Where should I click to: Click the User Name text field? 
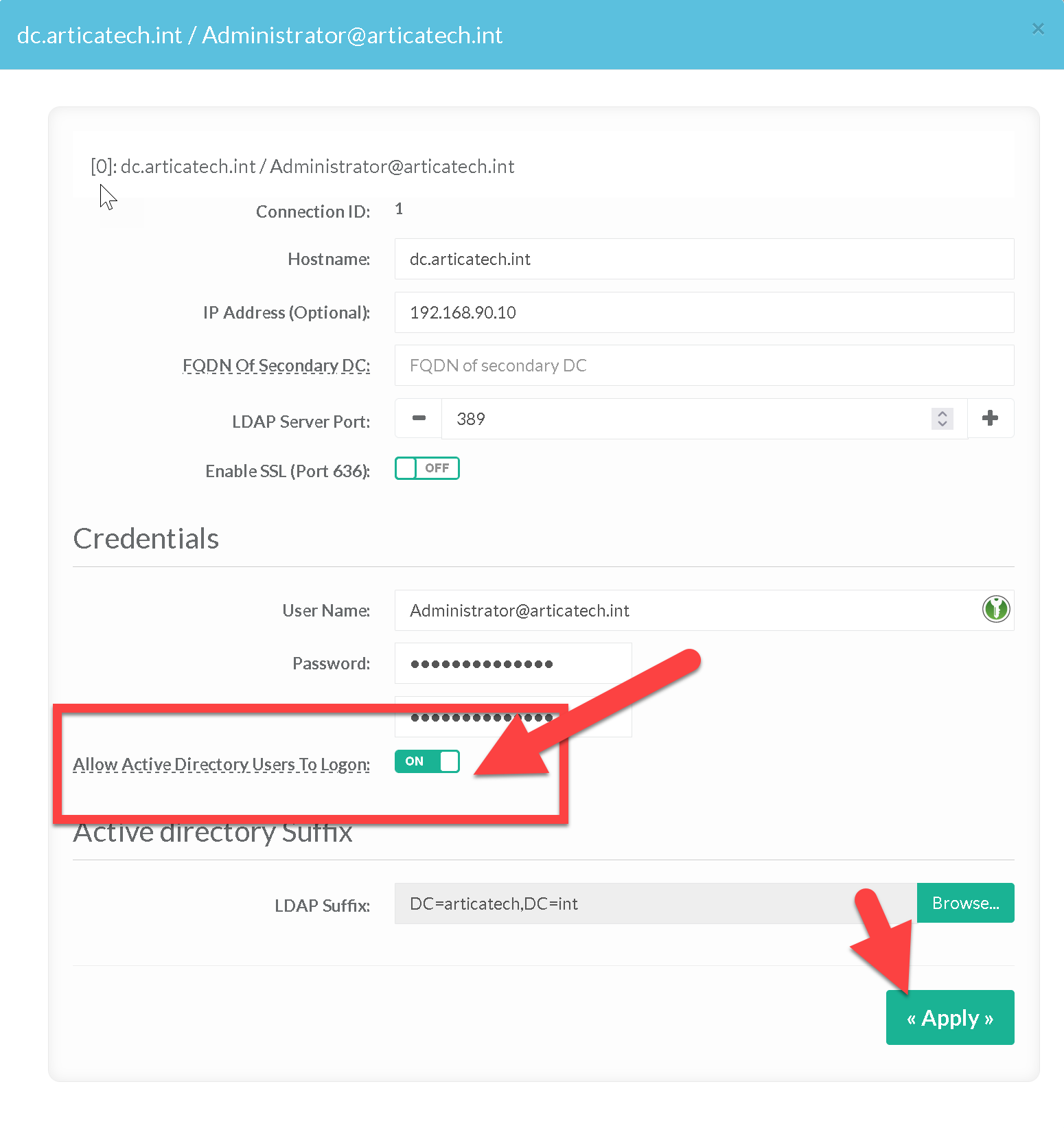(686, 610)
